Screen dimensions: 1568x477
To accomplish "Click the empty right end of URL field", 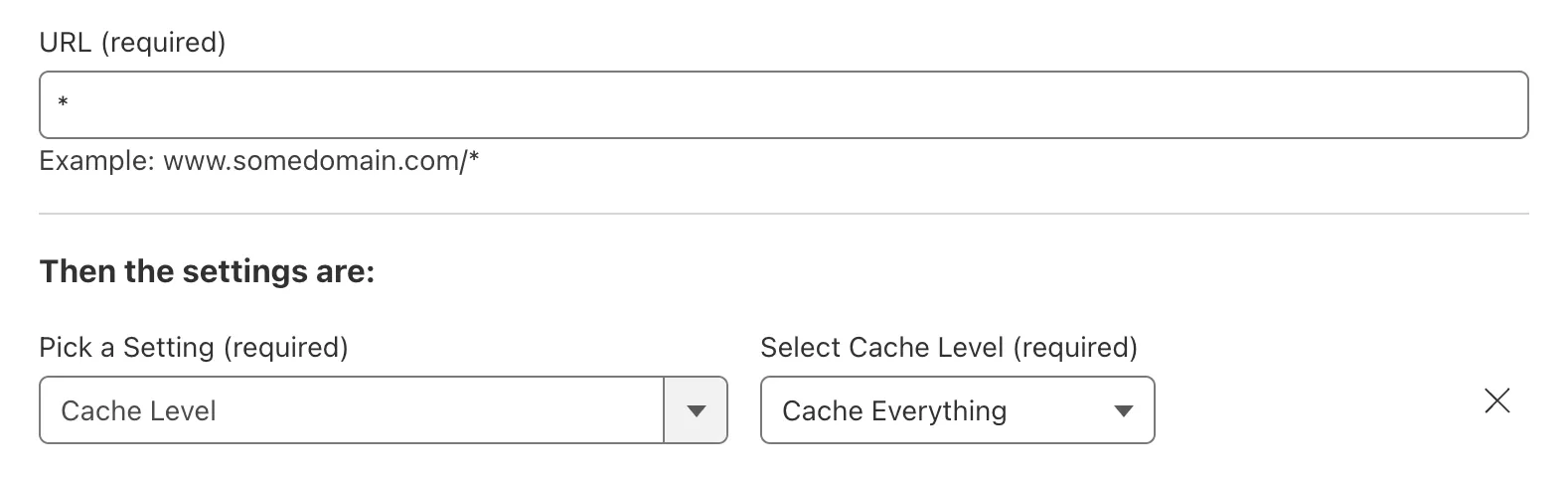I will 1441,104.
